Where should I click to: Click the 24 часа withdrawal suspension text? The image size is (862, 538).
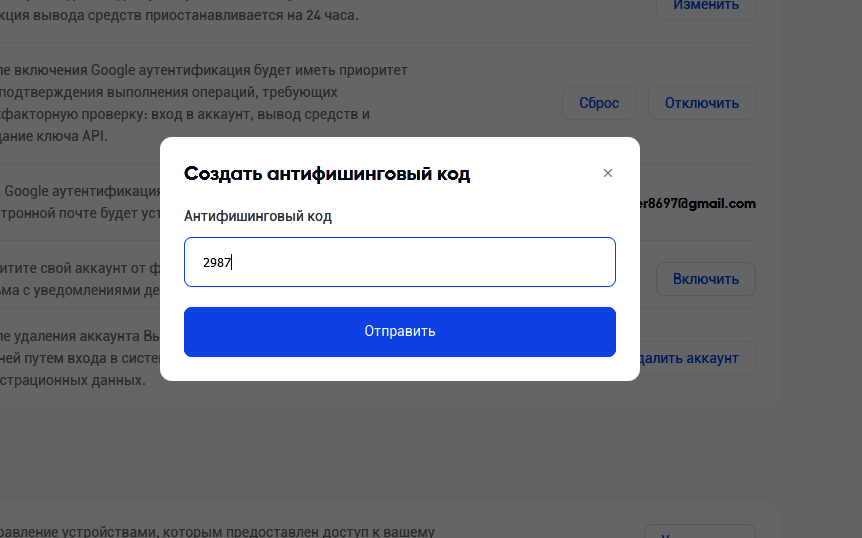[180, 15]
